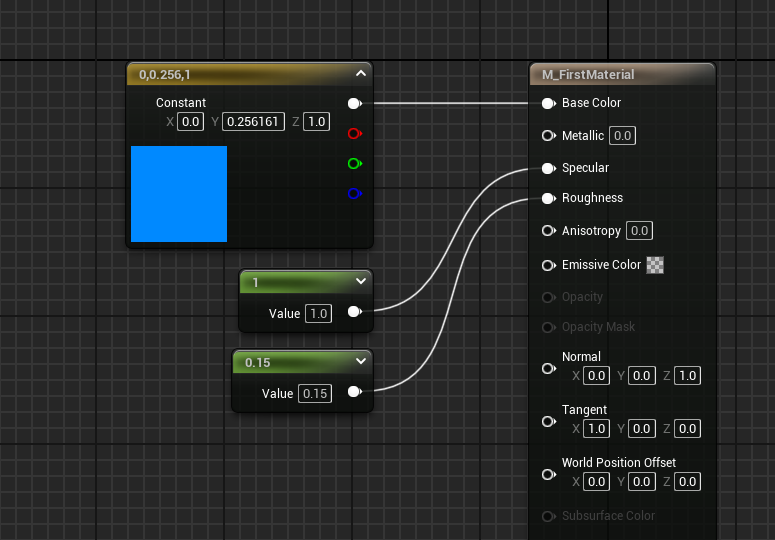Expand the chevron on the 0.15 node
This screenshot has width=775, height=540.
[x=361, y=361]
